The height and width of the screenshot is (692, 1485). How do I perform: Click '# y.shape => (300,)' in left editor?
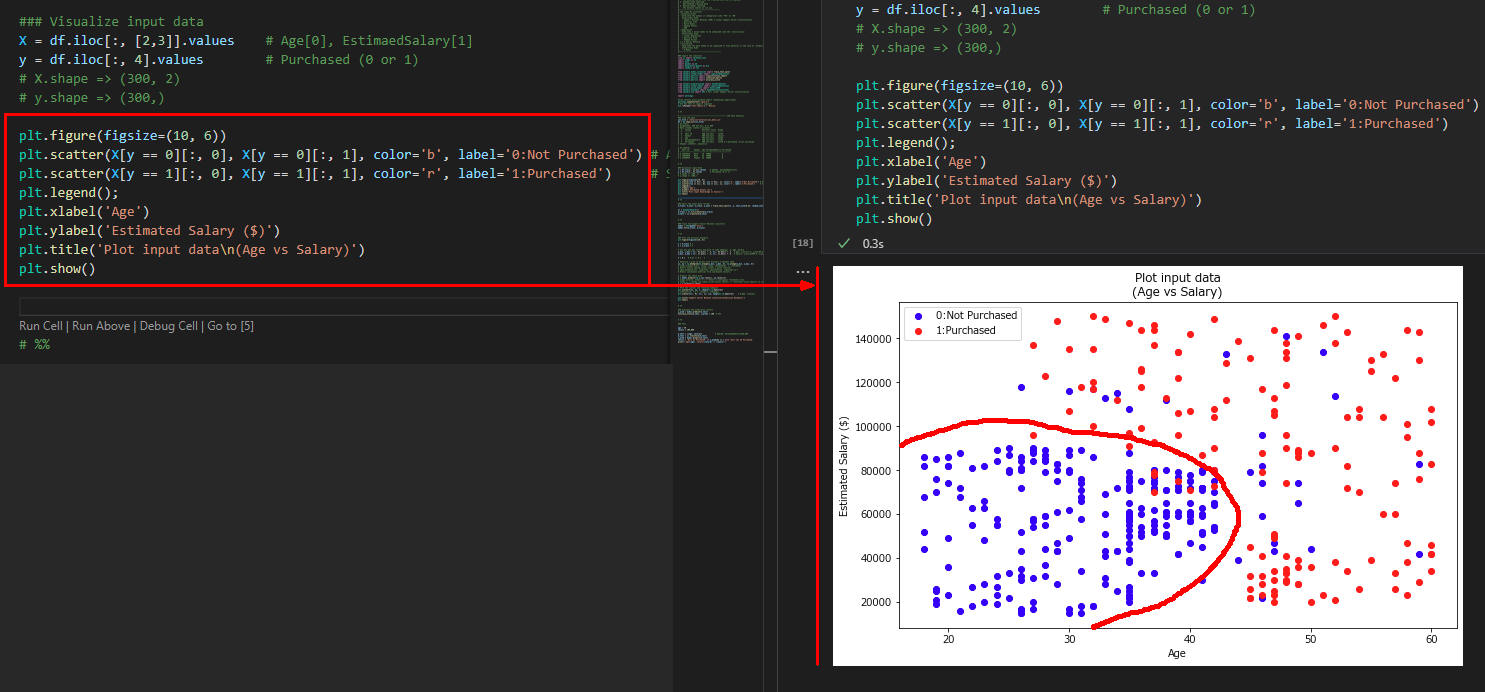[x=92, y=98]
